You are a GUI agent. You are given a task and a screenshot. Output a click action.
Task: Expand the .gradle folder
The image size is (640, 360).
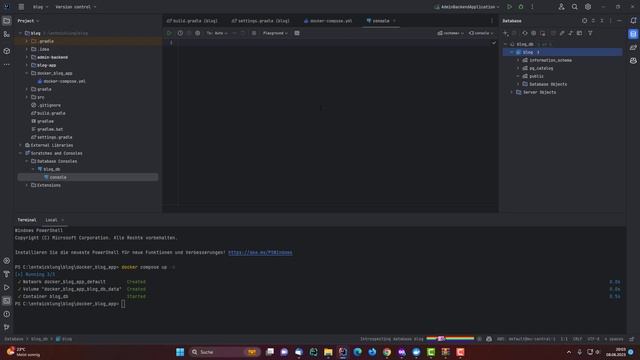27,41
